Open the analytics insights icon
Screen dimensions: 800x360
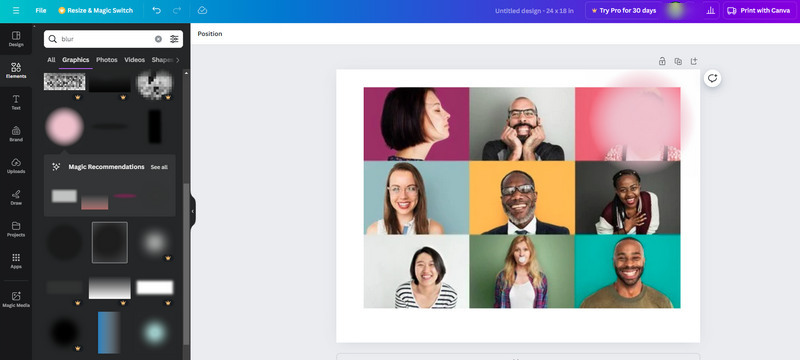(710, 10)
